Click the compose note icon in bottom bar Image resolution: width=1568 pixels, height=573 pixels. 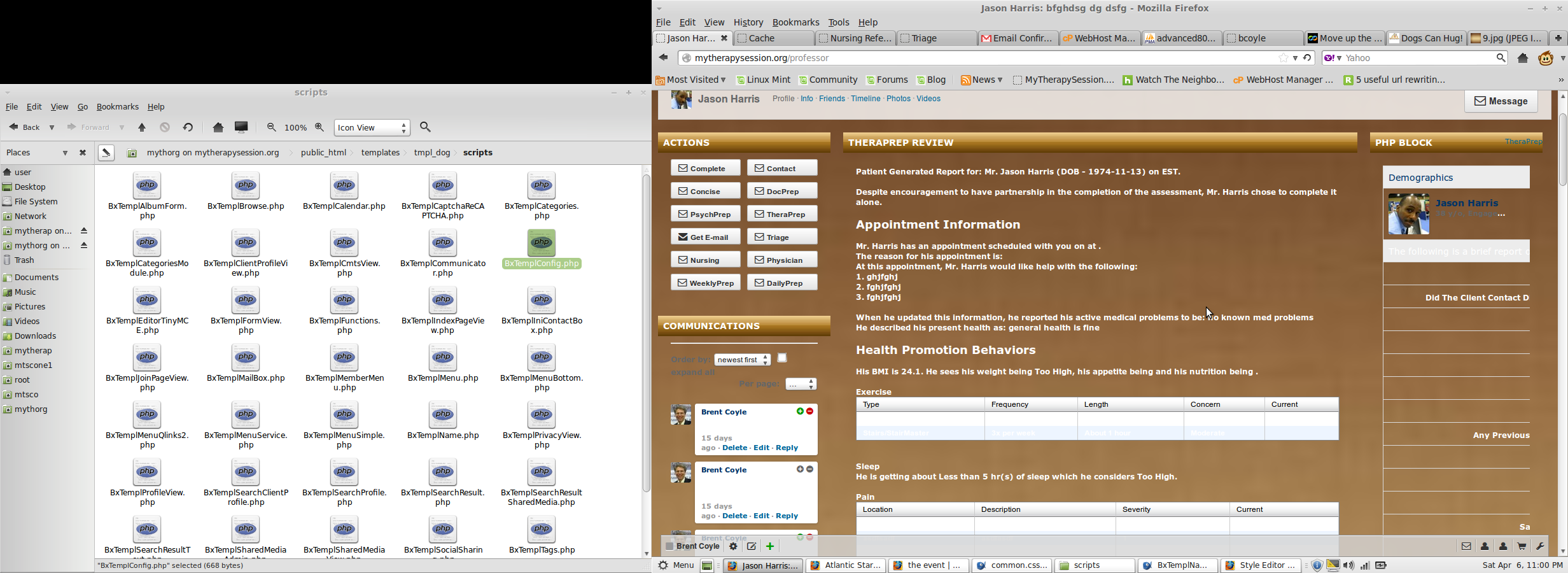point(752,546)
